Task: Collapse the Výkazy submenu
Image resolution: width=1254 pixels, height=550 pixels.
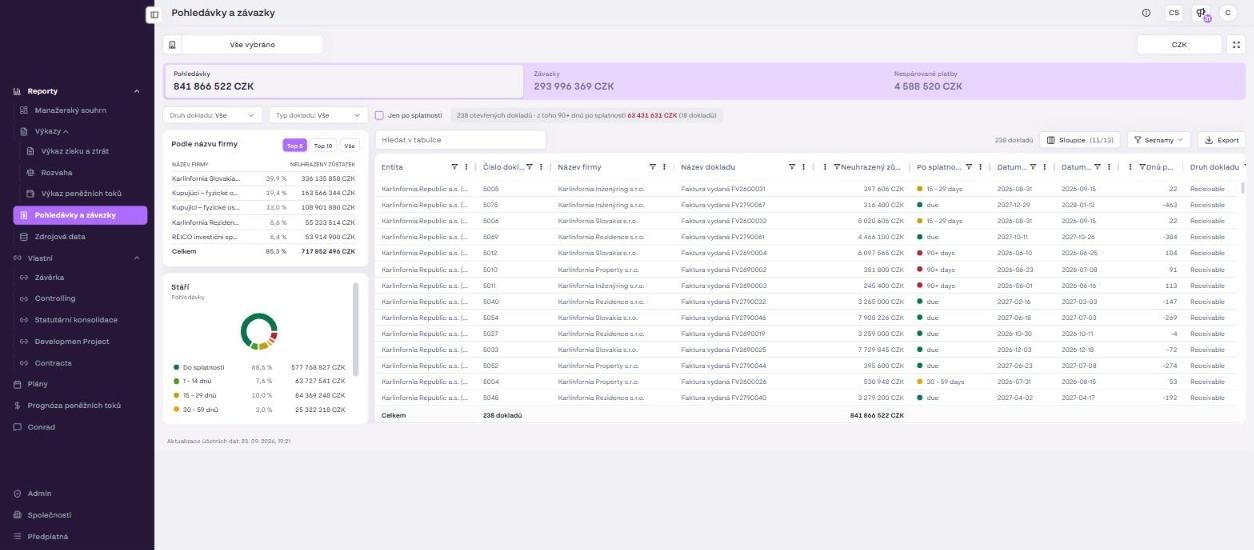Action: (66, 131)
